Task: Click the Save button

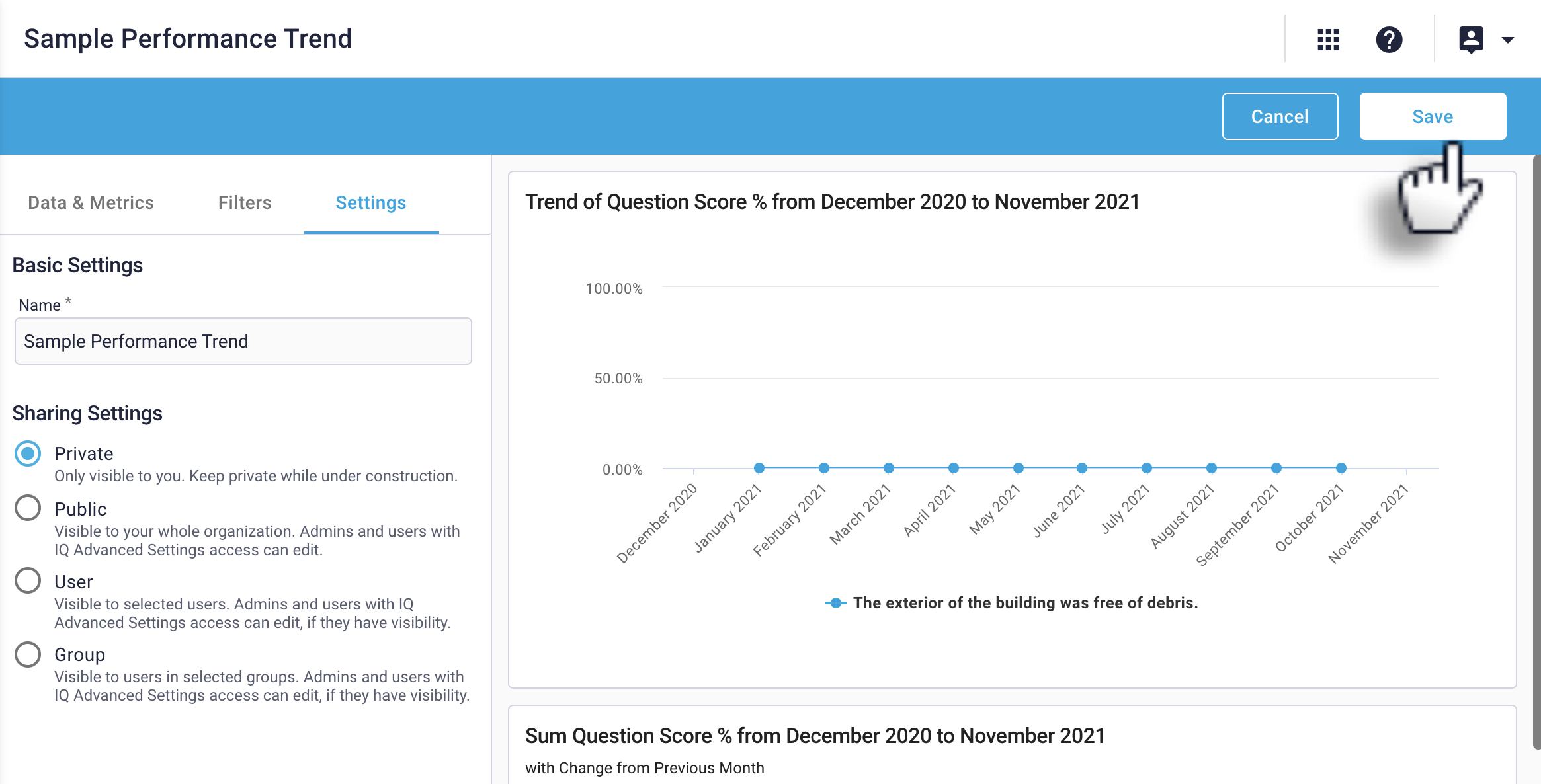Action: click(1433, 116)
